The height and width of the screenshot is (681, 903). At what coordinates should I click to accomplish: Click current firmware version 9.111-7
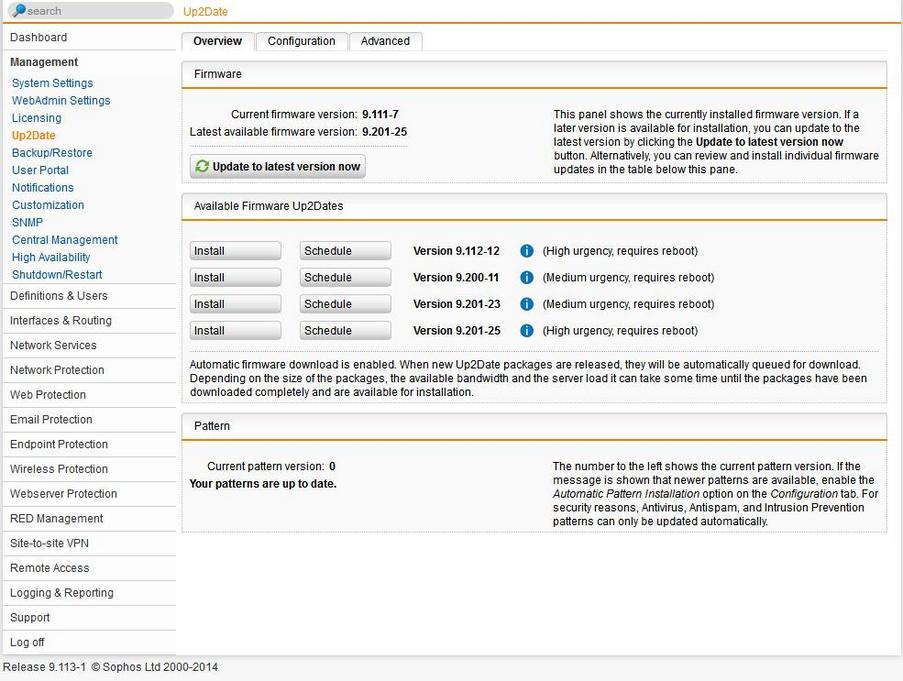point(380,115)
